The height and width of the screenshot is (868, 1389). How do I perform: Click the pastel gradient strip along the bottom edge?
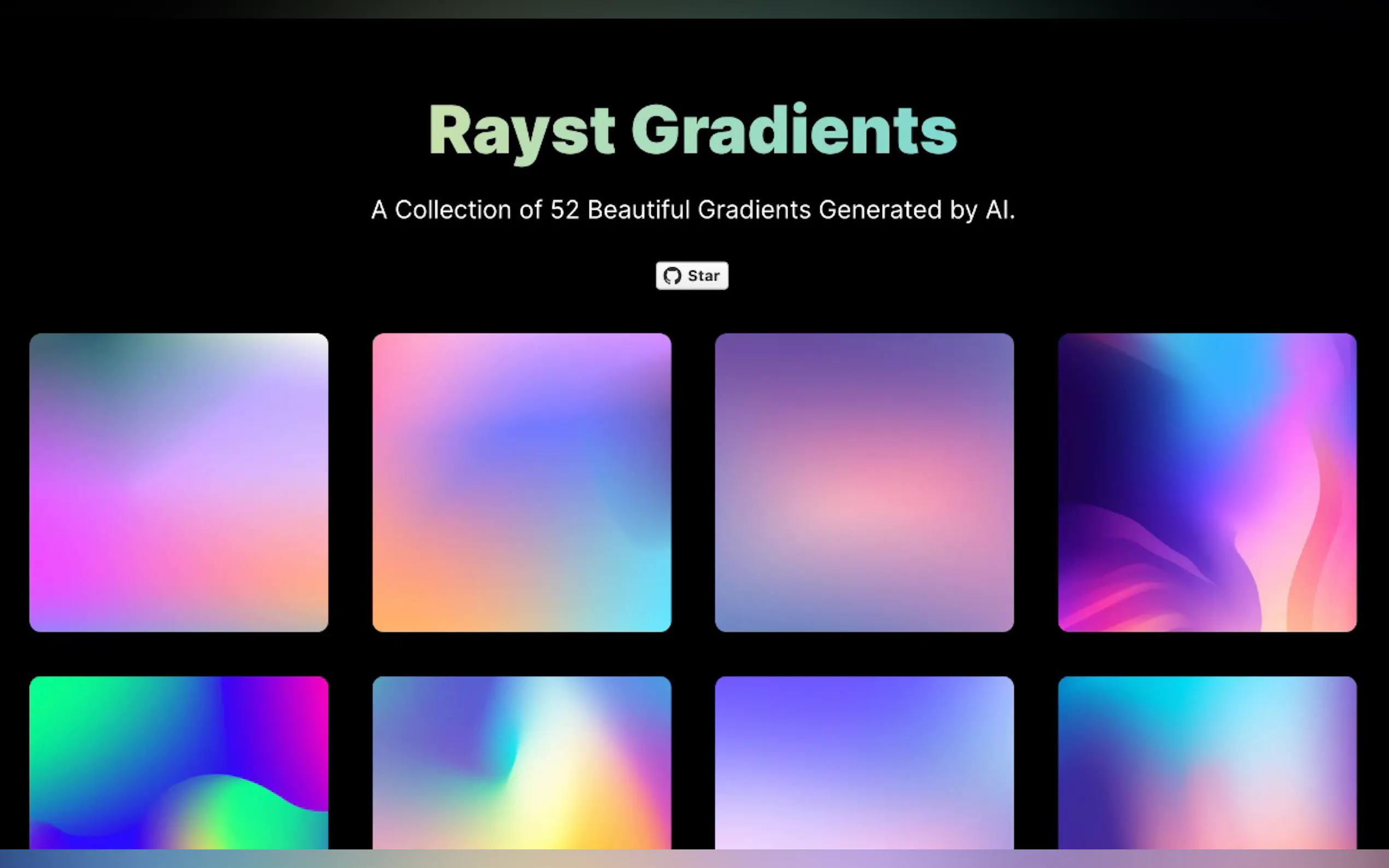pyautogui.click(x=694, y=859)
